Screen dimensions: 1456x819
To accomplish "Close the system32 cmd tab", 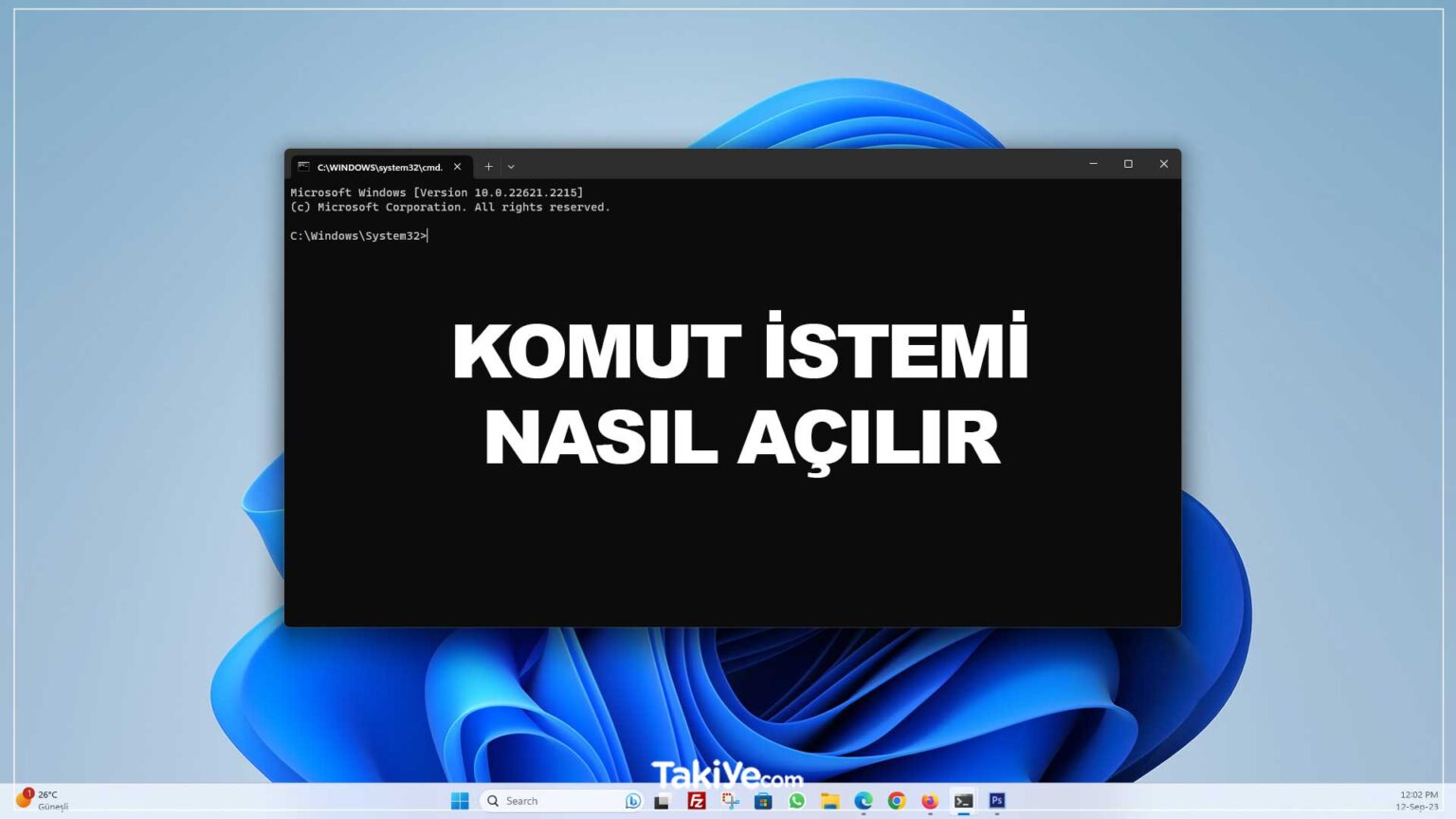I will click(x=458, y=167).
